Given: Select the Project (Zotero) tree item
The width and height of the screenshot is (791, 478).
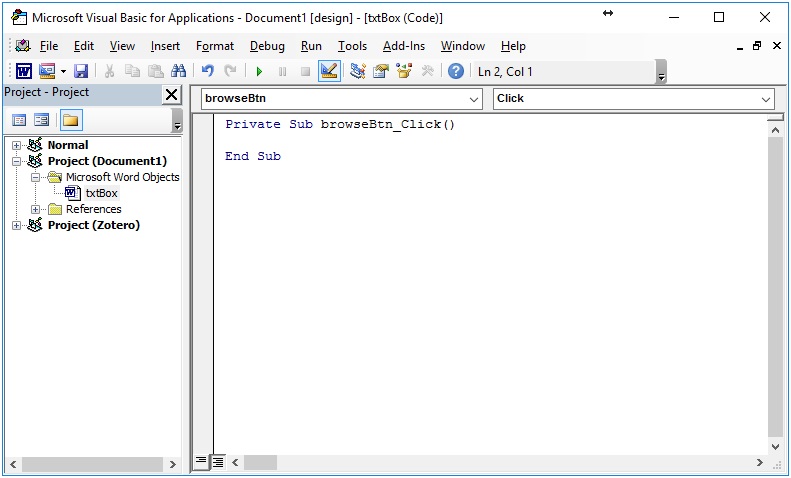Looking at the screenshot, I should (x=94, y=225).
